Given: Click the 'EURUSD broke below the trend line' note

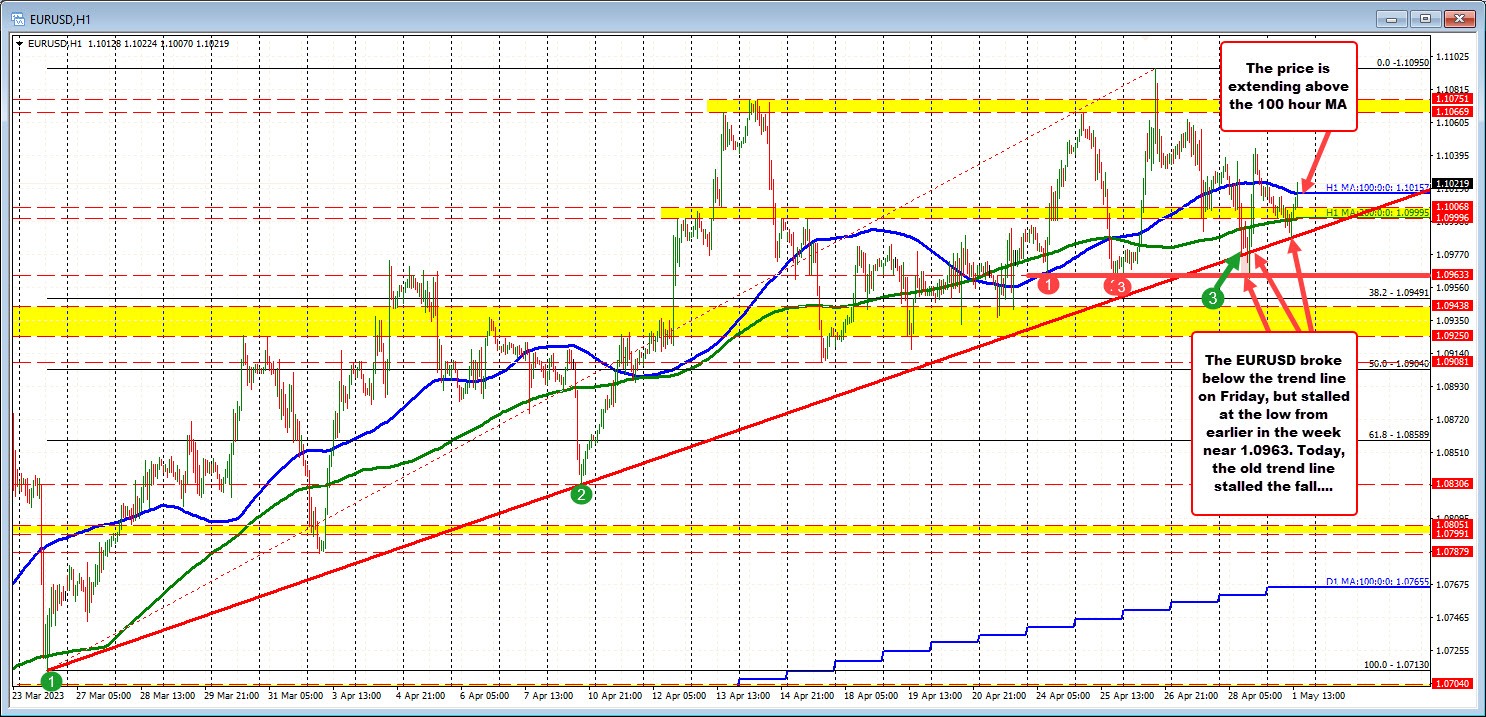Looking at the screenshot, I should coord(1274,423).
